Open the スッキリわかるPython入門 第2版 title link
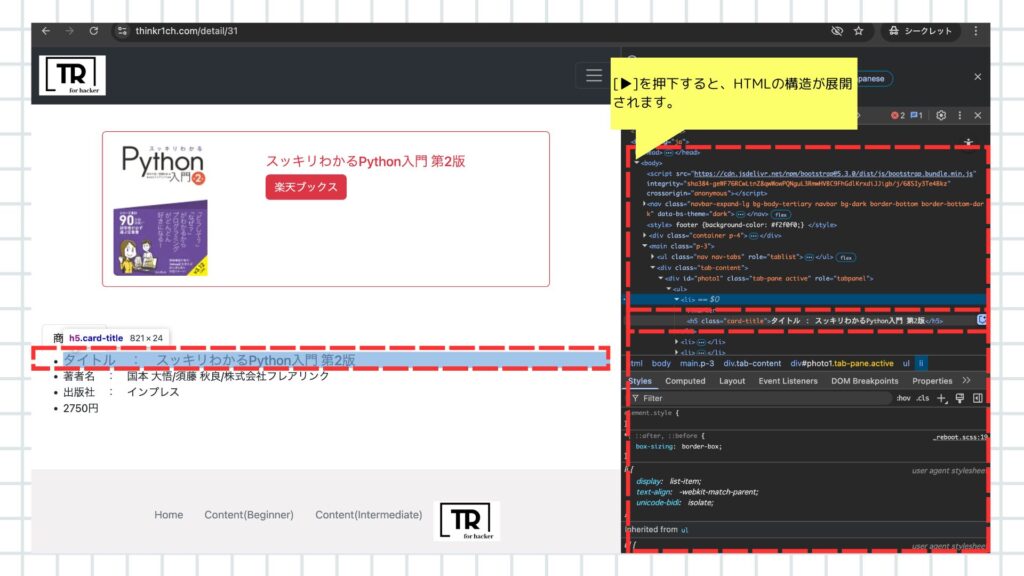The image size is (1024, 576). (365, 161)
